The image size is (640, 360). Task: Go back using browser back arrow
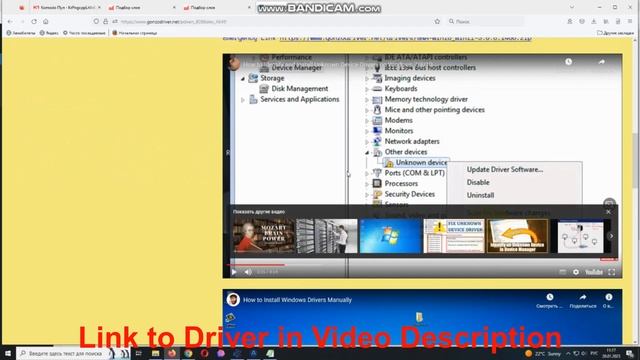coord(10,21)
